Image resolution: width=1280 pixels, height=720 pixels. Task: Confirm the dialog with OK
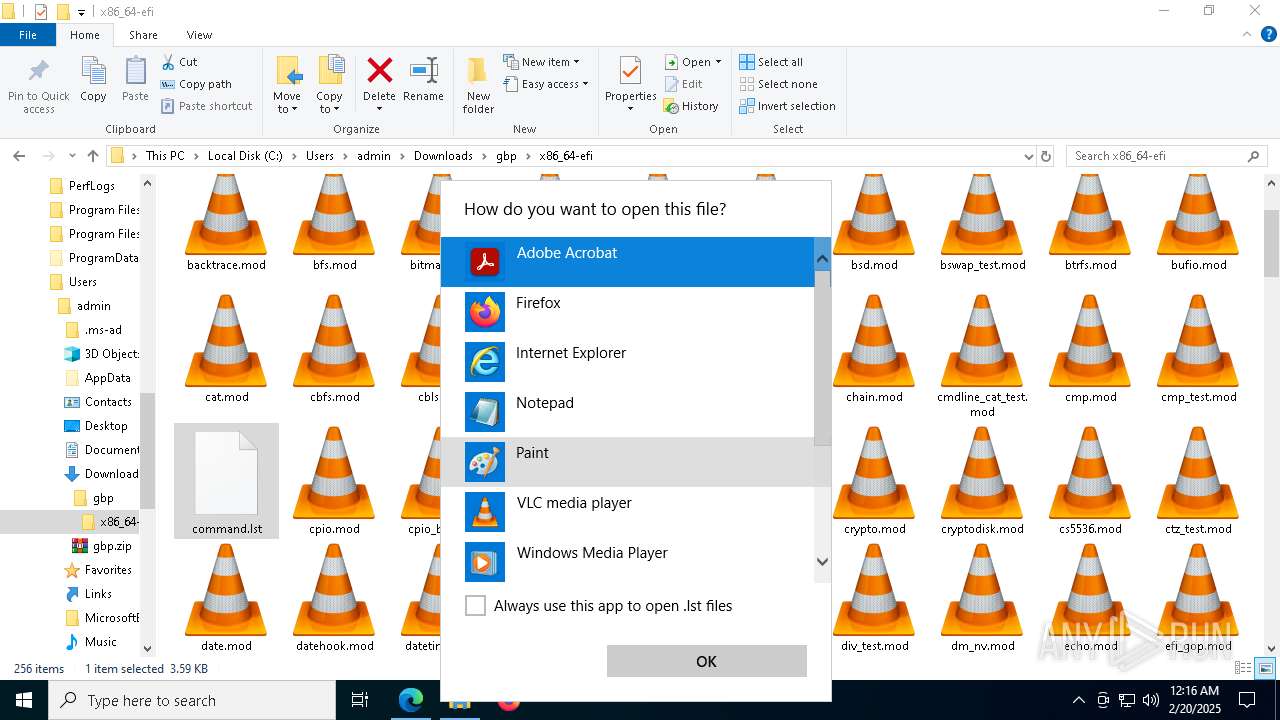(706, 661)
